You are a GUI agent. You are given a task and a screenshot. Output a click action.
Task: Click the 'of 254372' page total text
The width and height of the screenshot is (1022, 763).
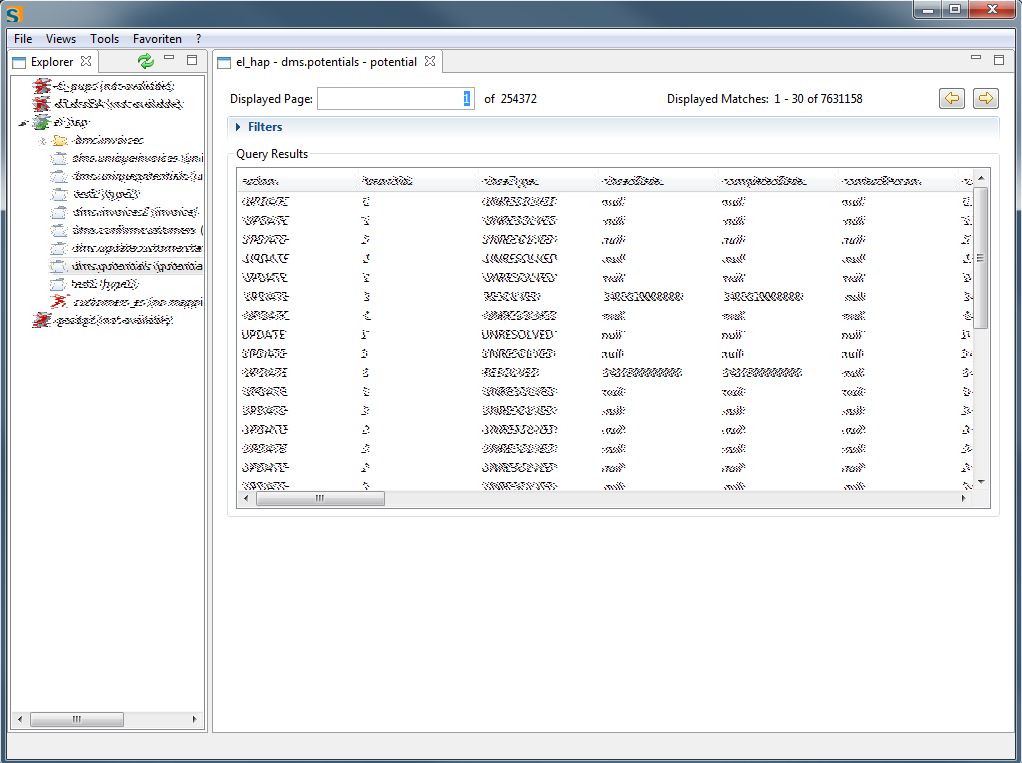pos(510,99)
